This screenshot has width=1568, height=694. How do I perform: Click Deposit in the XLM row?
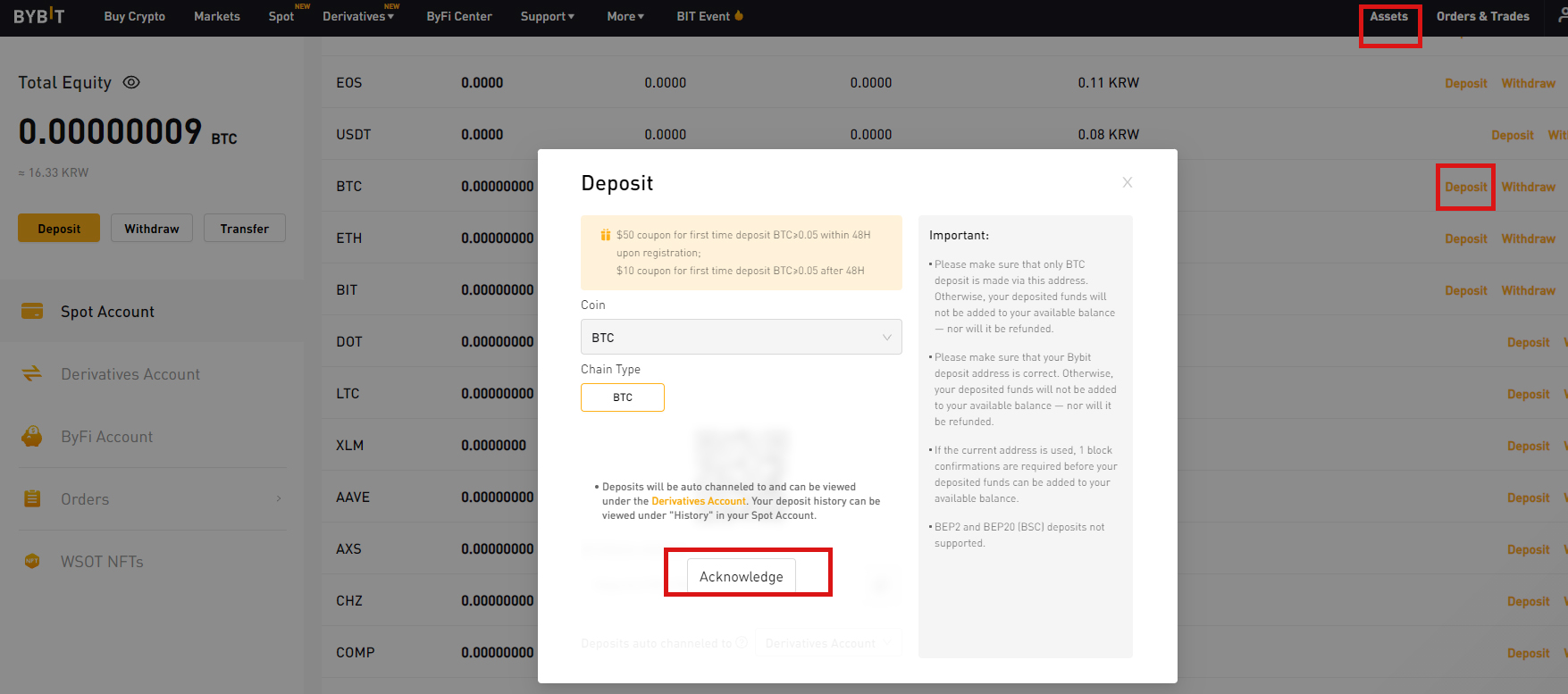[1529, 446]
